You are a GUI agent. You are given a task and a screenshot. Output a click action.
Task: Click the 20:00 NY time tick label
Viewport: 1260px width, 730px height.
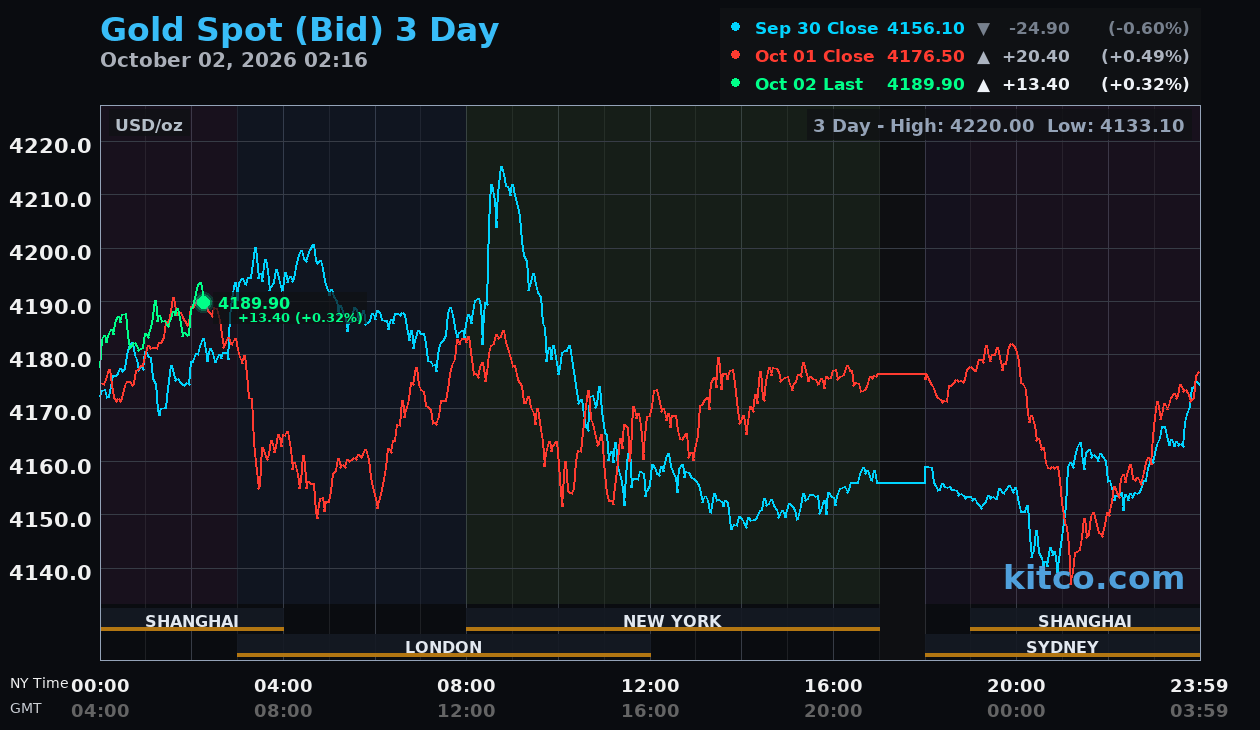(x=1016, y=685)
